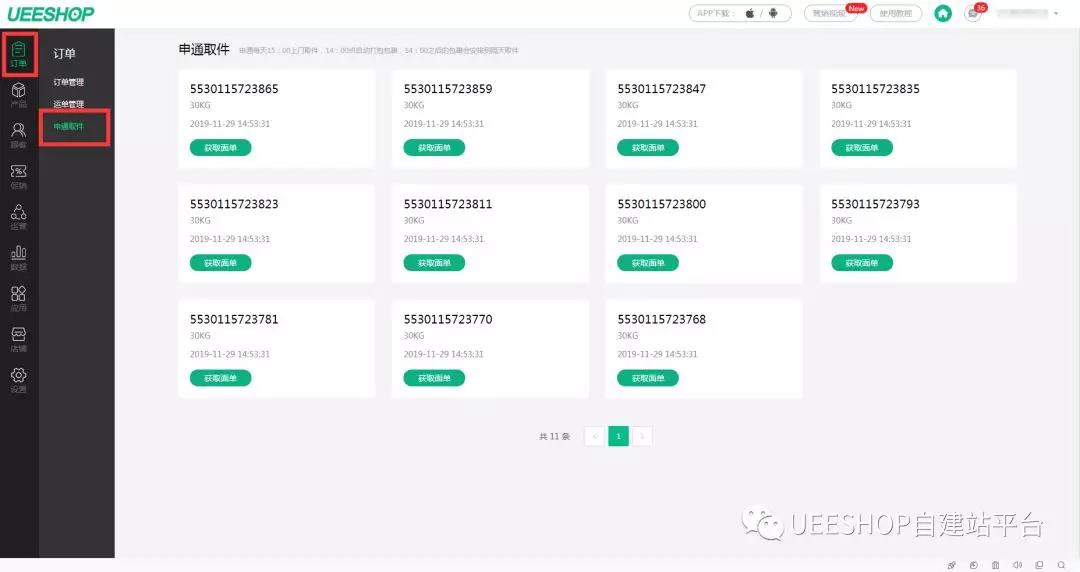Open the 店铺 storefront icon
The height and width of the screenshot is (572, 1080).
19,339
